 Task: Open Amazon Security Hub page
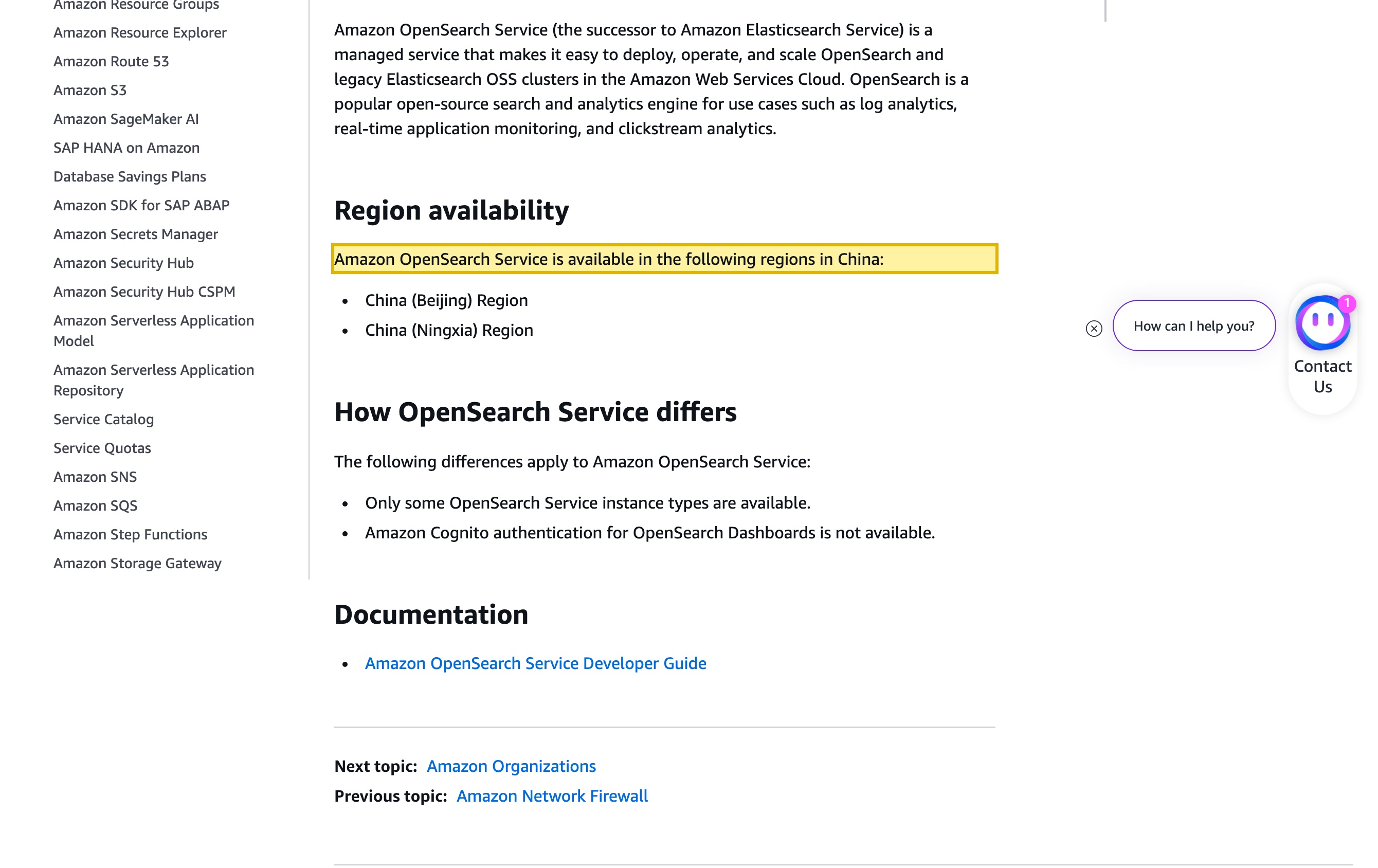point(123,263)
